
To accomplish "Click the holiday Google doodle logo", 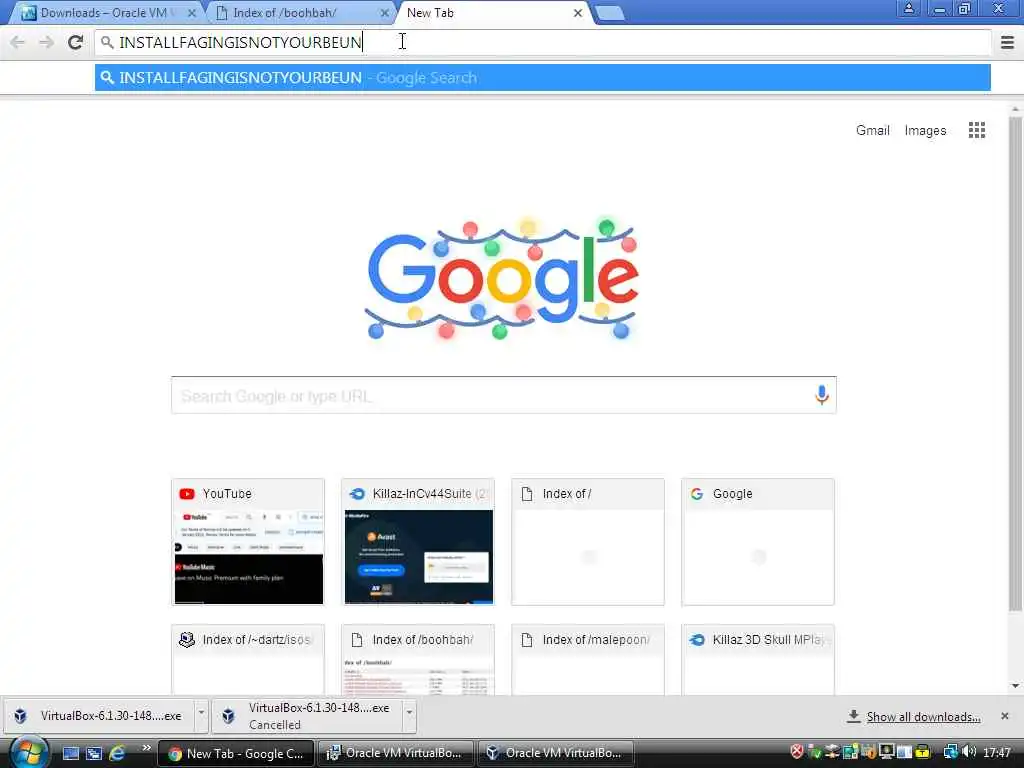I will (501, 279).
